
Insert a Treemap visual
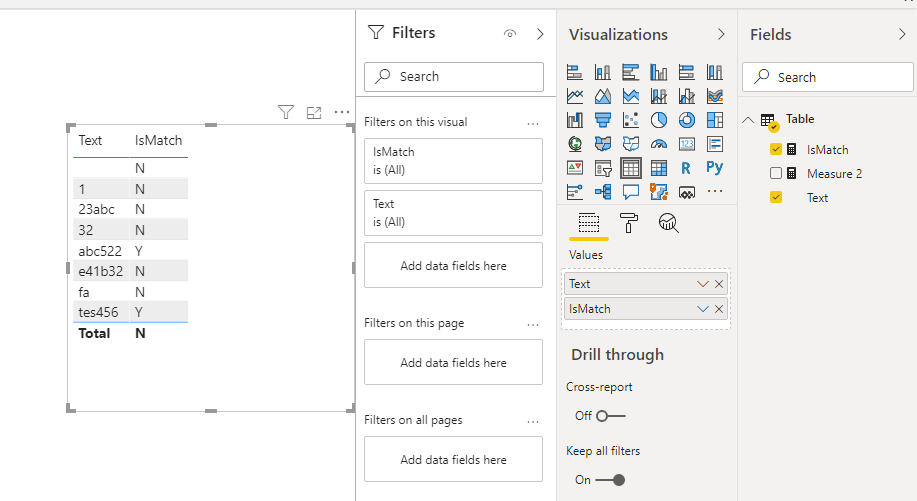(715, 120)
